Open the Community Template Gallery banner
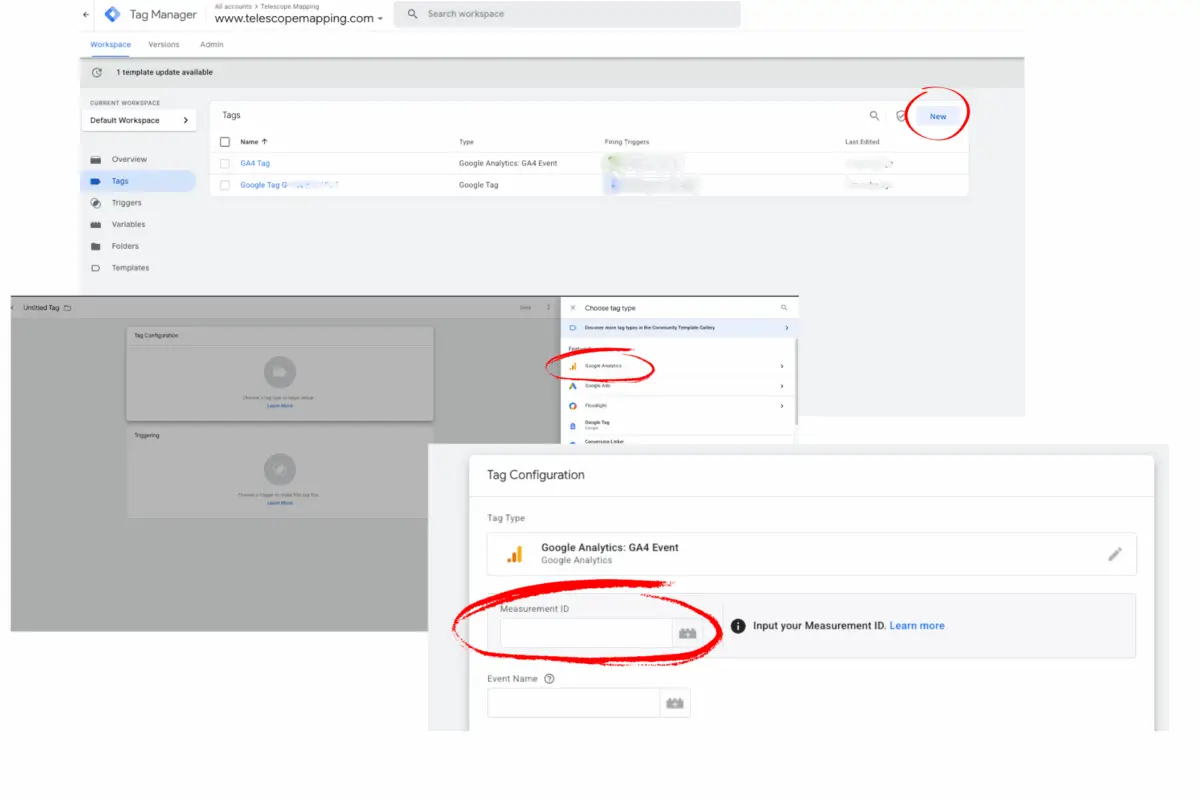This screenshot has height=800, width=1200. (680, 328)
